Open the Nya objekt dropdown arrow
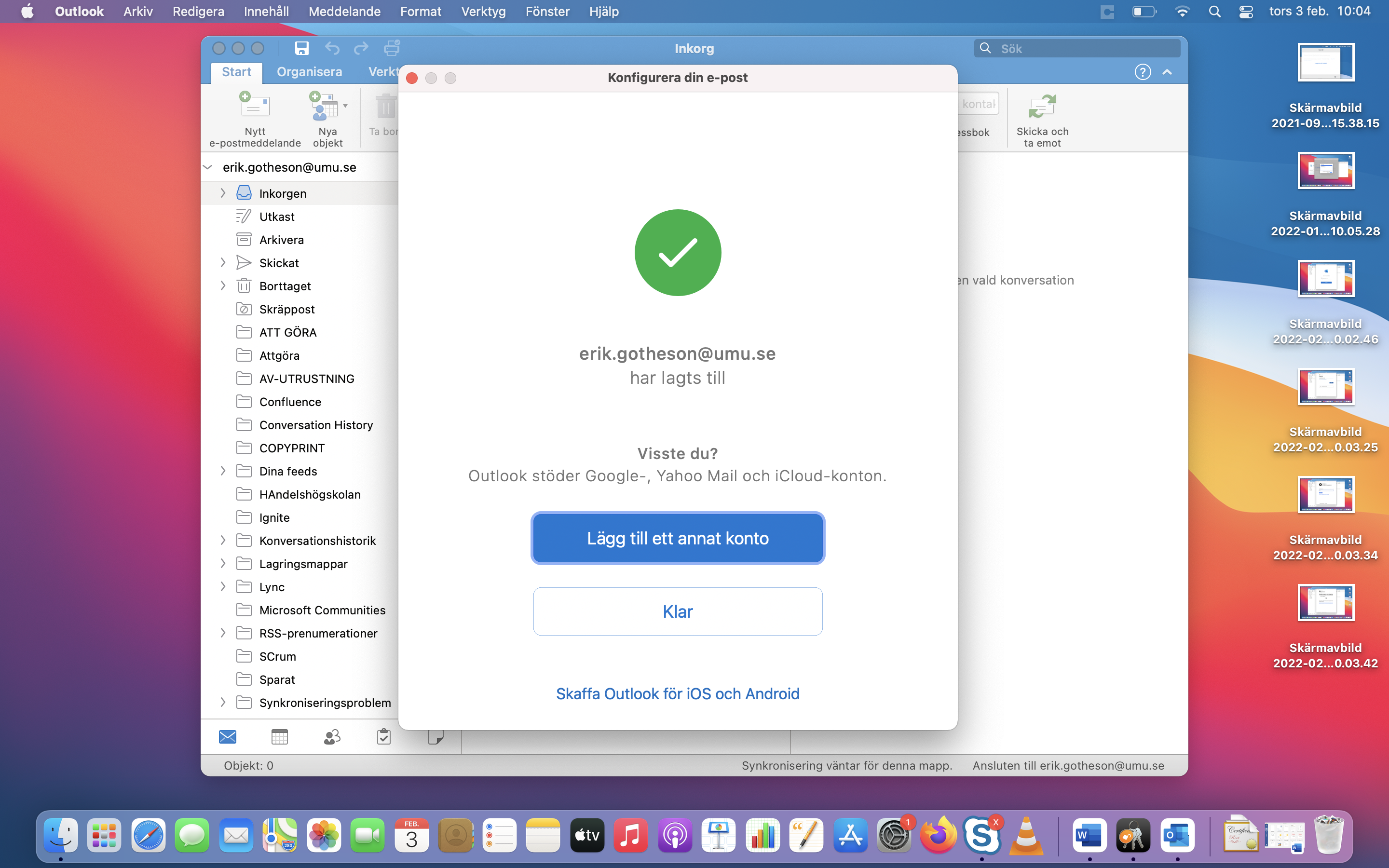 click(x=345, y=106)
